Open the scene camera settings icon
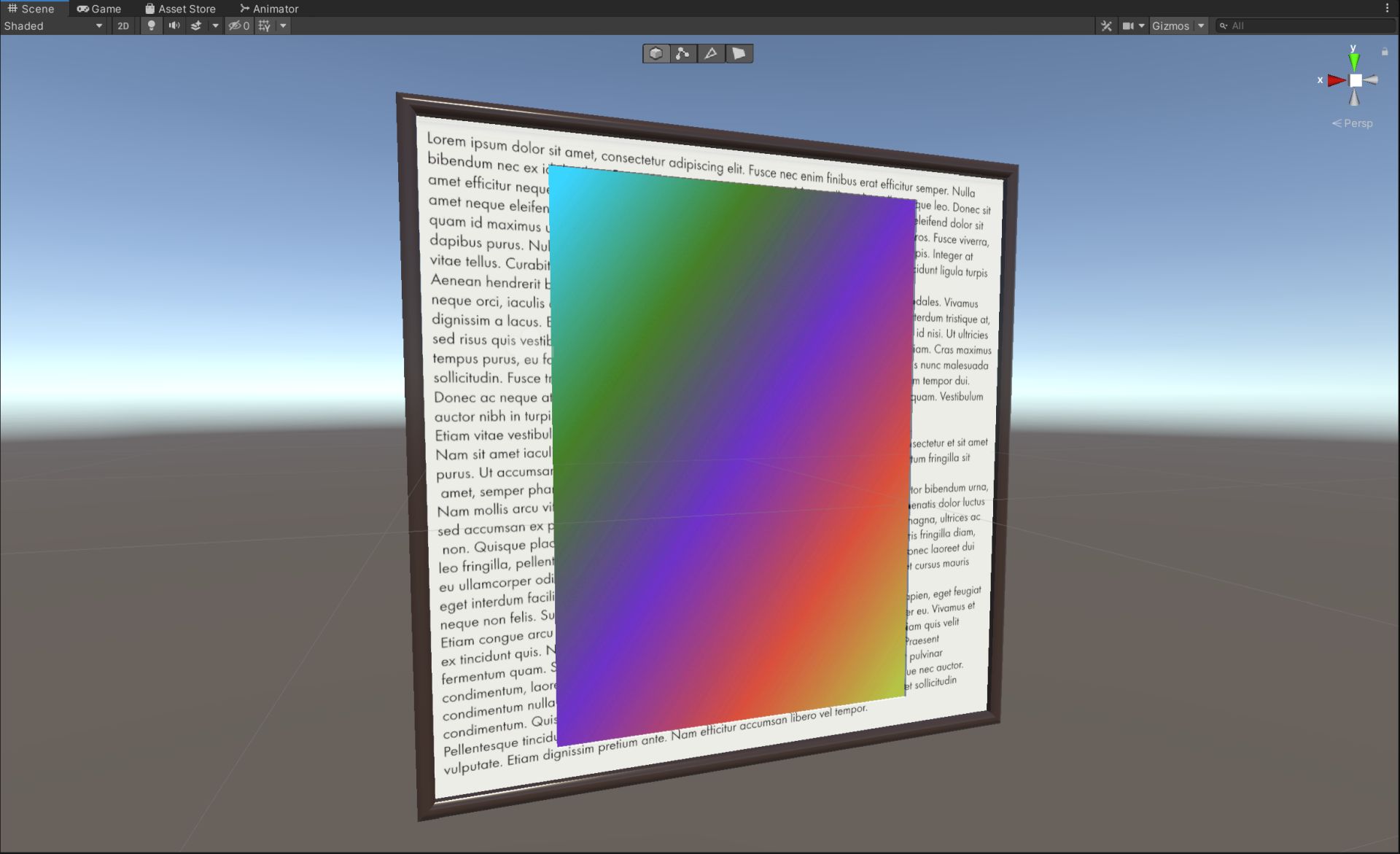The width and height of the screenshot is (1400, 854). [1128, 26]
